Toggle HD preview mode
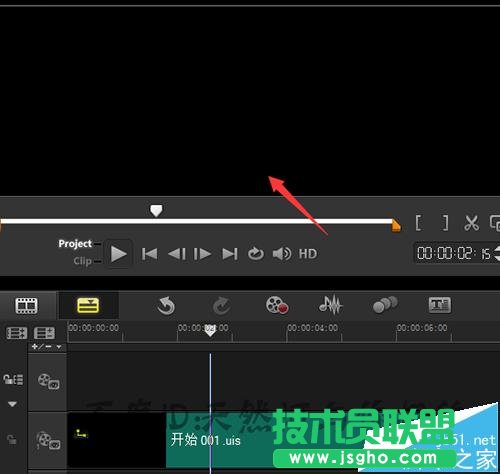 click(308, 254)
